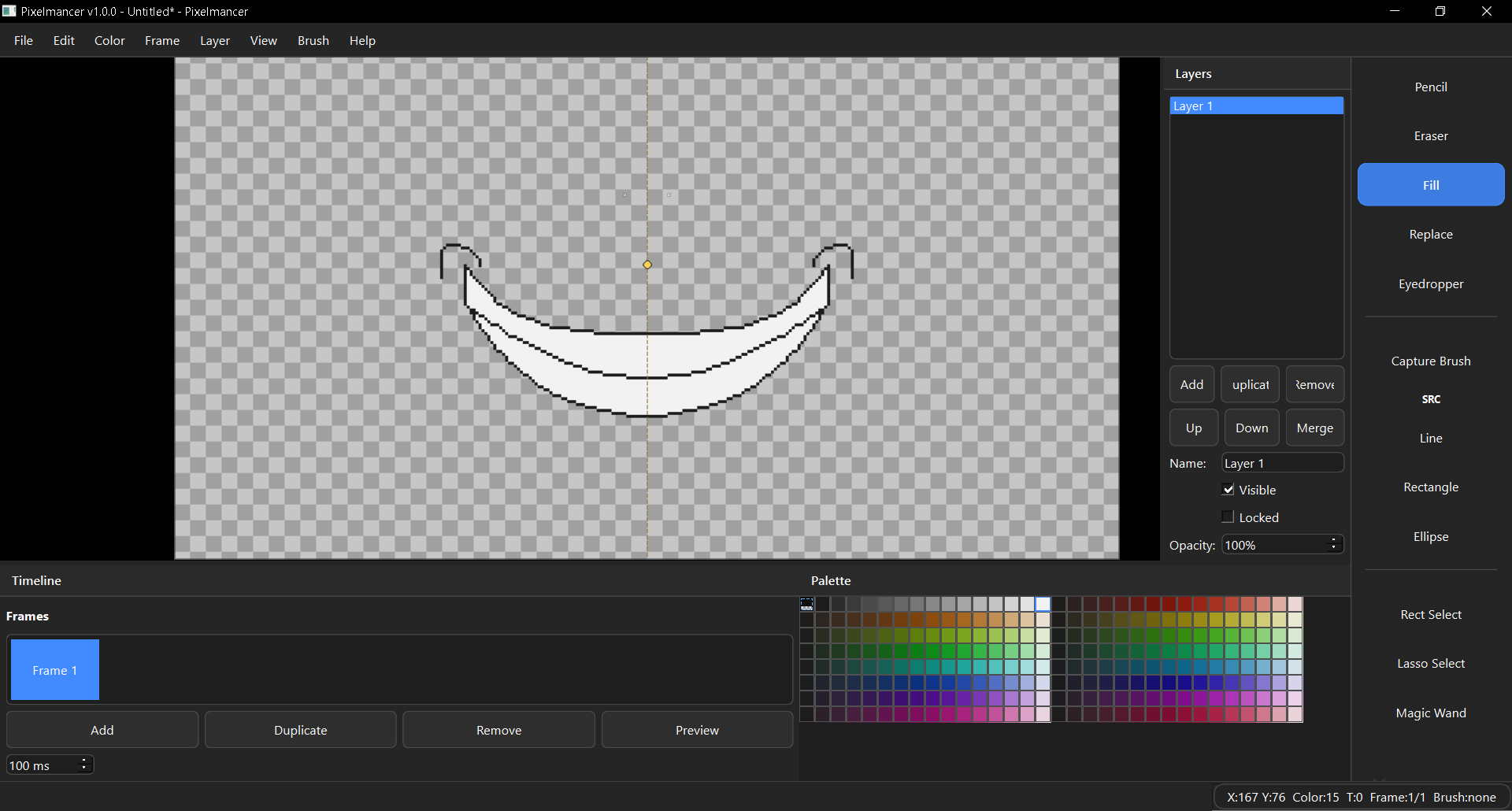Switch to the Replace tool
The width and height of the screenshot is (1512, 811).
1430,235
